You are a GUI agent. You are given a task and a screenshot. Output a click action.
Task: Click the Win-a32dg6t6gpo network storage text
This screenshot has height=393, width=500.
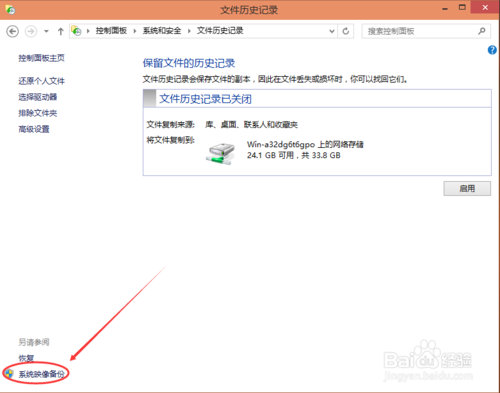tap(305, 144)
